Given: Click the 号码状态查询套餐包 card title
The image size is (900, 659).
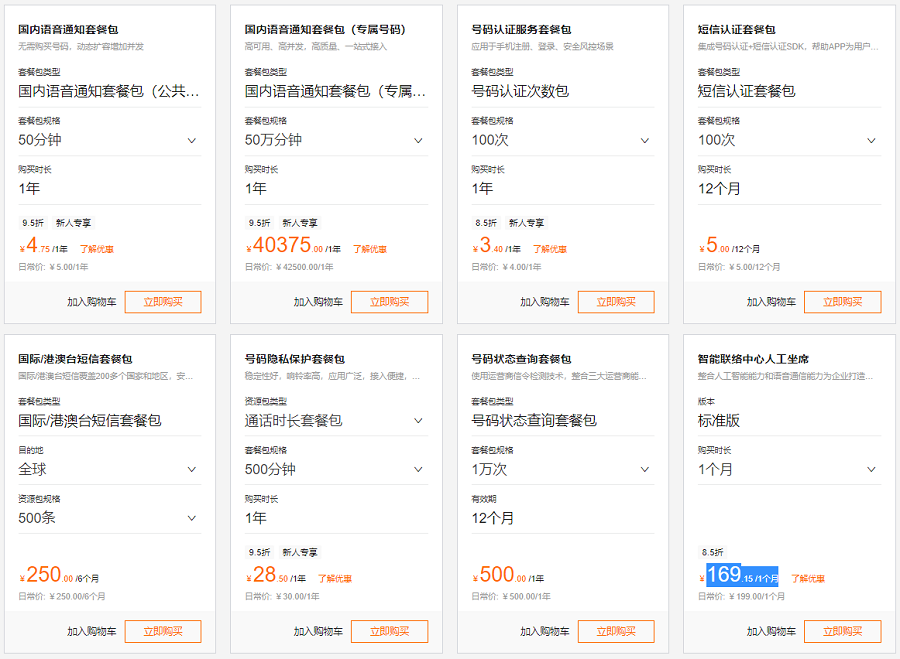Looking at the screenshot, I should [521, 359].
